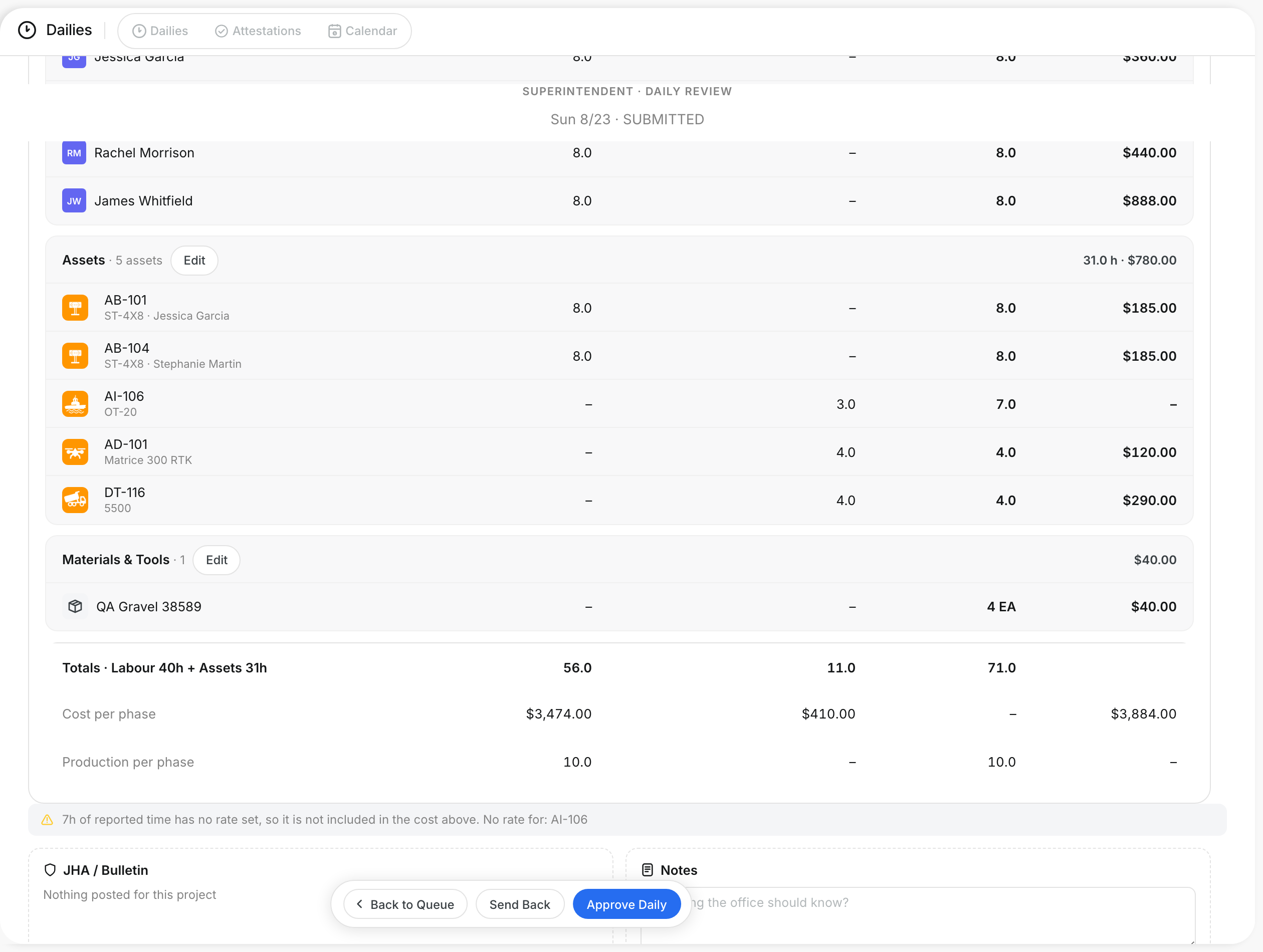The width and height of the screenshot is (1263, 952).
Task: Click into the Notes text field
Action: click(918, 915)
